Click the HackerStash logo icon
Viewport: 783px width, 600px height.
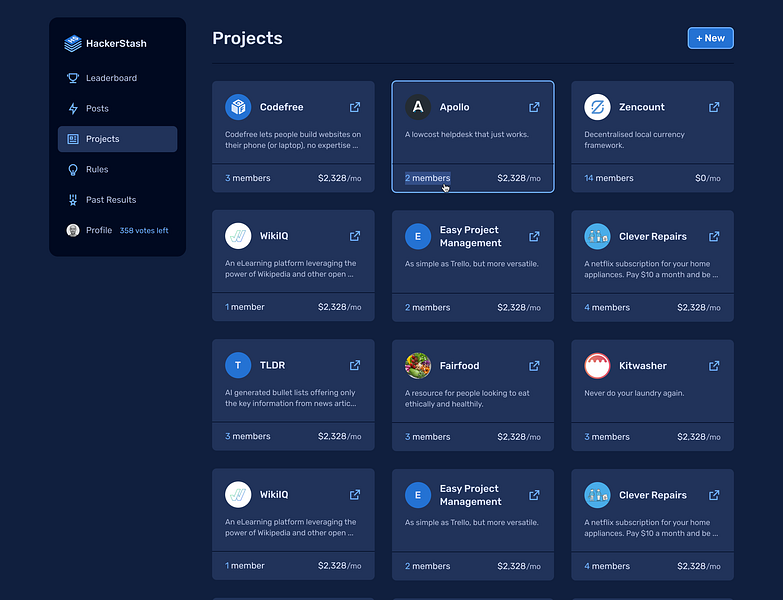tap(73, 43)
